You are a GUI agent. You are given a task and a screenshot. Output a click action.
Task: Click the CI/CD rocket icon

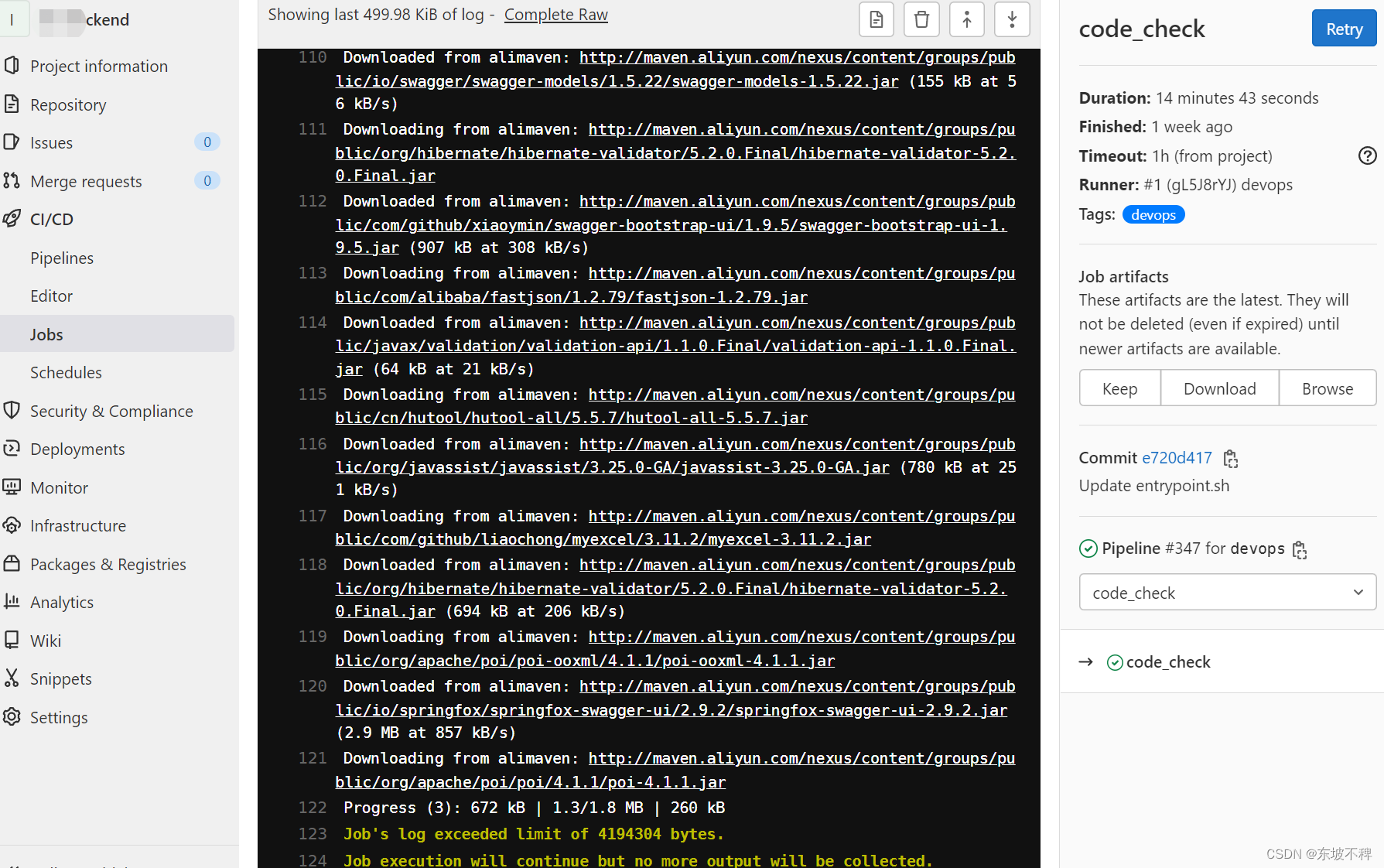[x=12, y=219]
